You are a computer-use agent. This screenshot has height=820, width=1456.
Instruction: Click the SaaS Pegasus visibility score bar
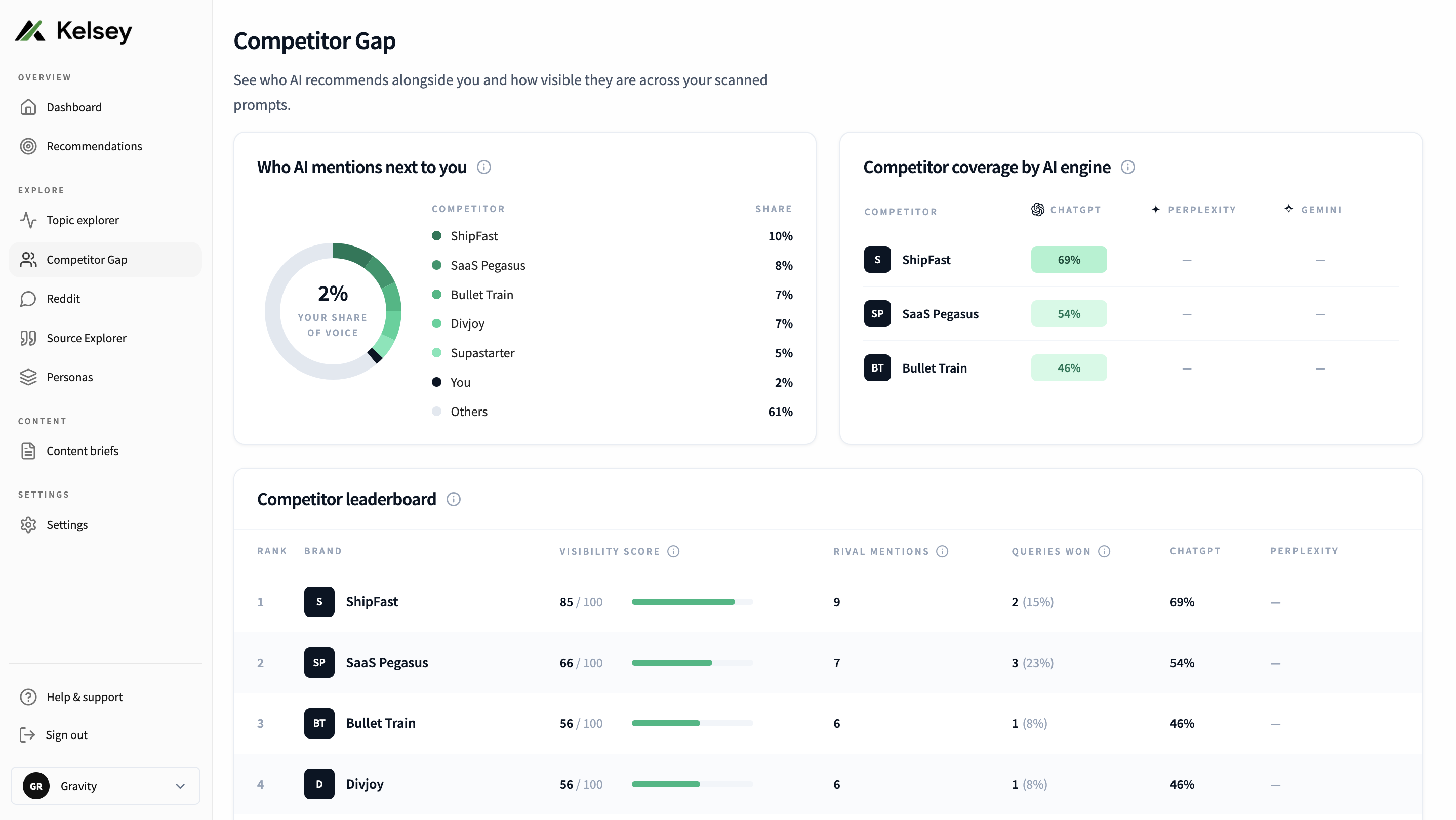(x=693, y=663)
